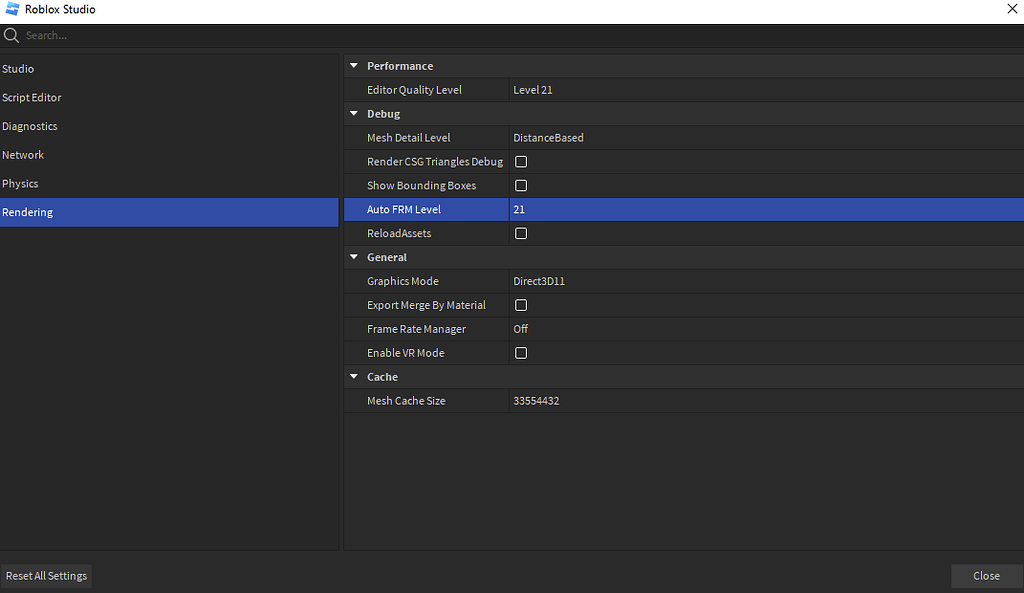Viewport: 1024px width, 593px height.
Task: Collapse the Debug section arrow
Action: coord(354,114)
